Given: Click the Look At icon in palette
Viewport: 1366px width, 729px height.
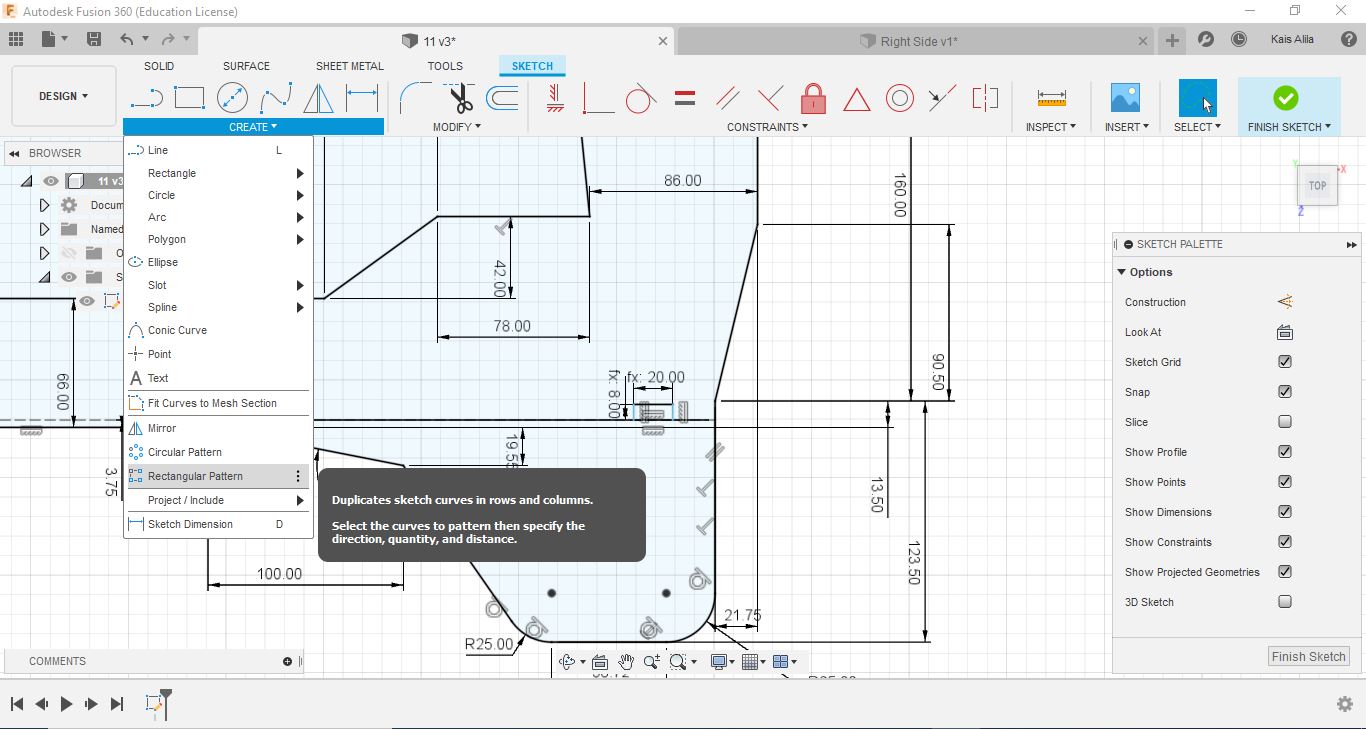Looking at the screenshot, I should 1285,332.
